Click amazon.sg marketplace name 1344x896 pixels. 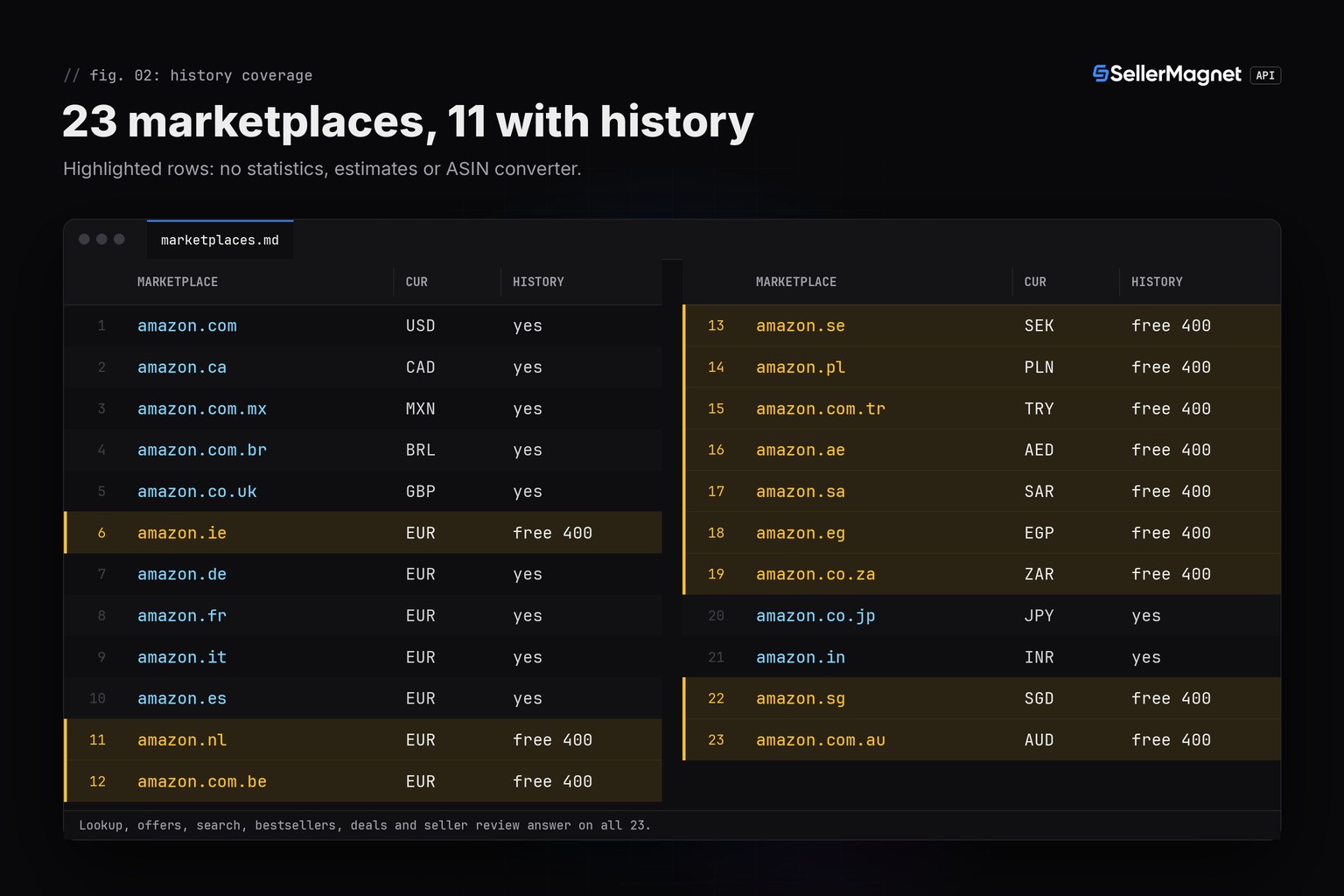click(801, 698)
